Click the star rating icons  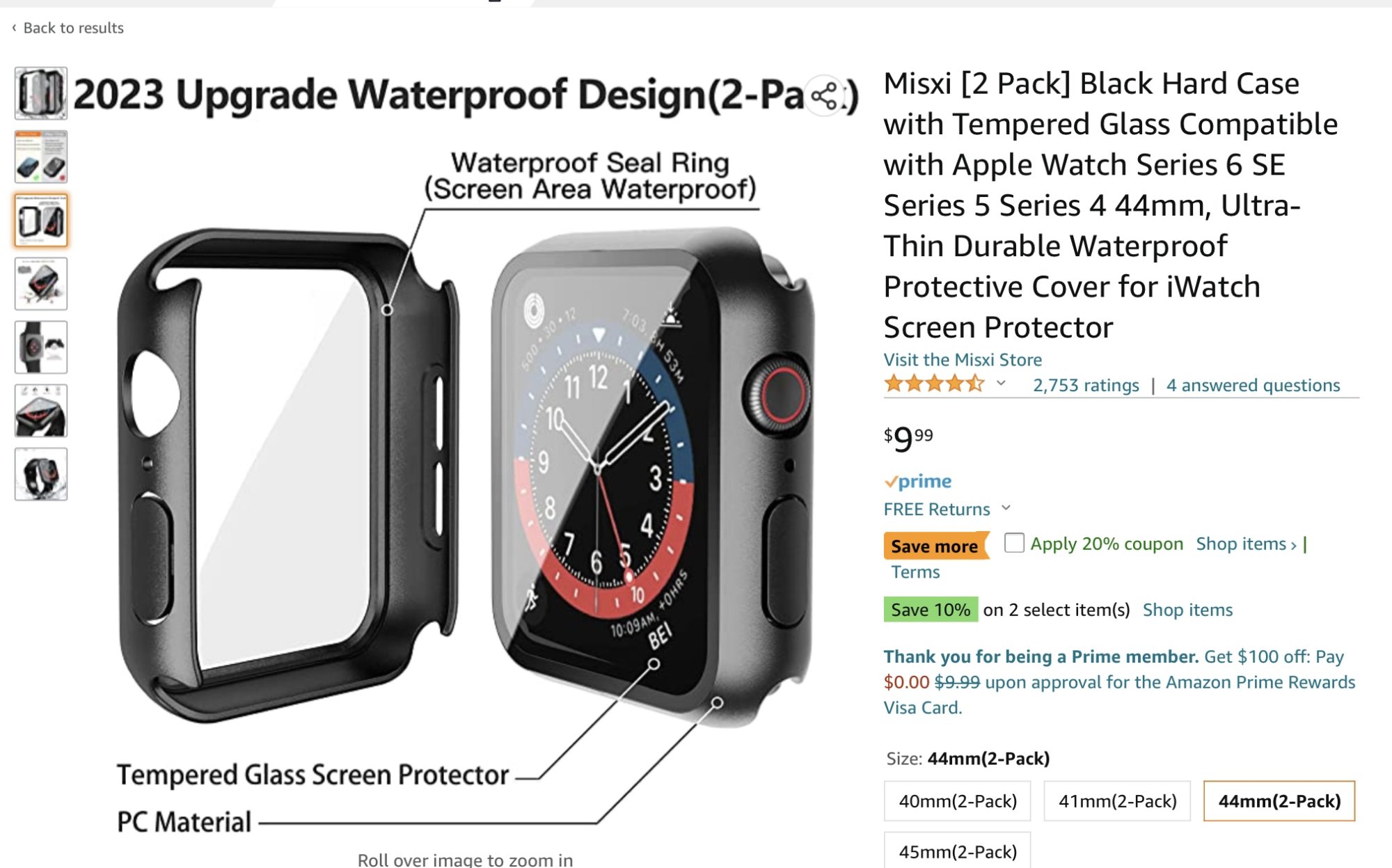(x=934, y=384)
